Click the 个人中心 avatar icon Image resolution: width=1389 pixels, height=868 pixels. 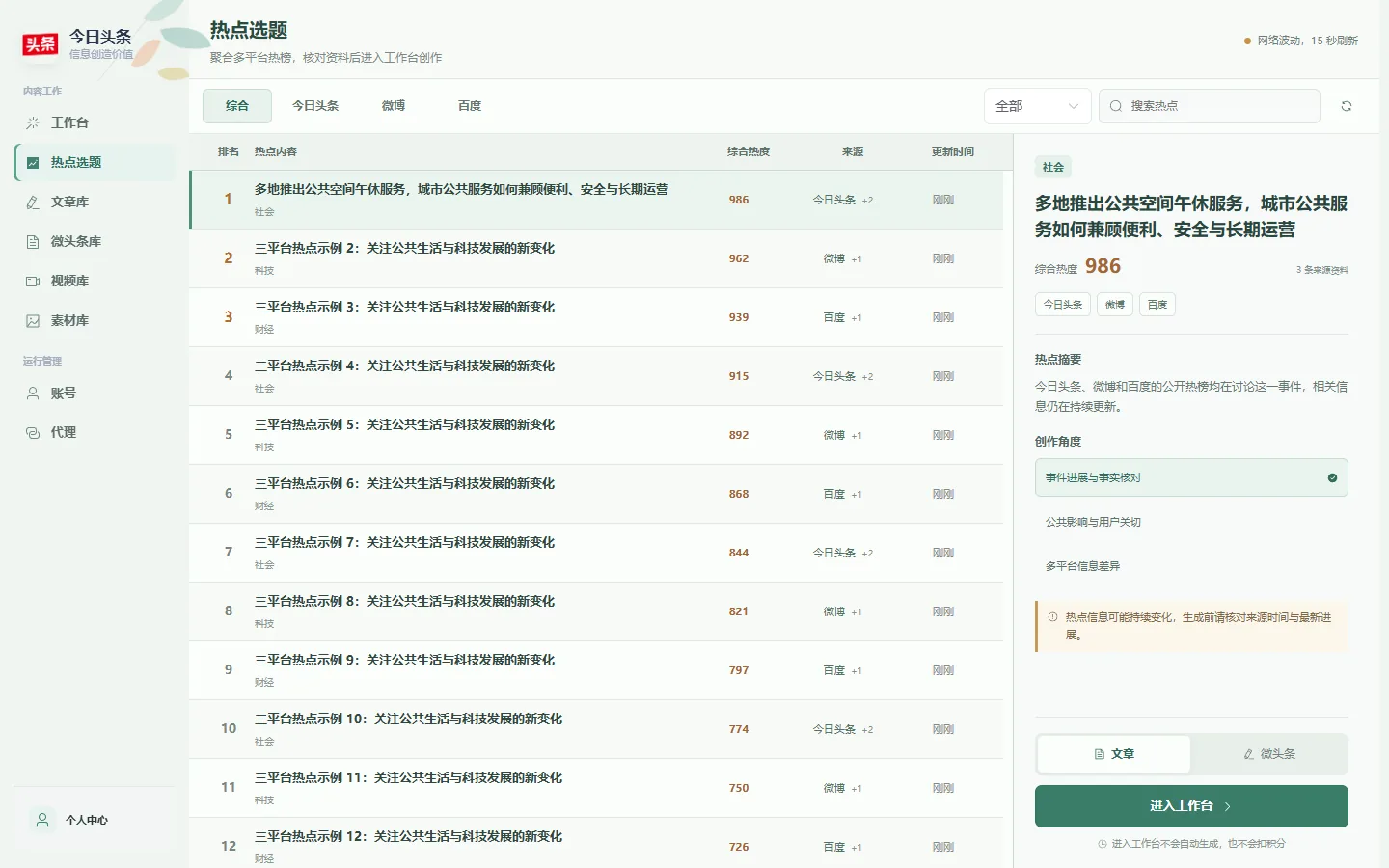click(42, 819)
